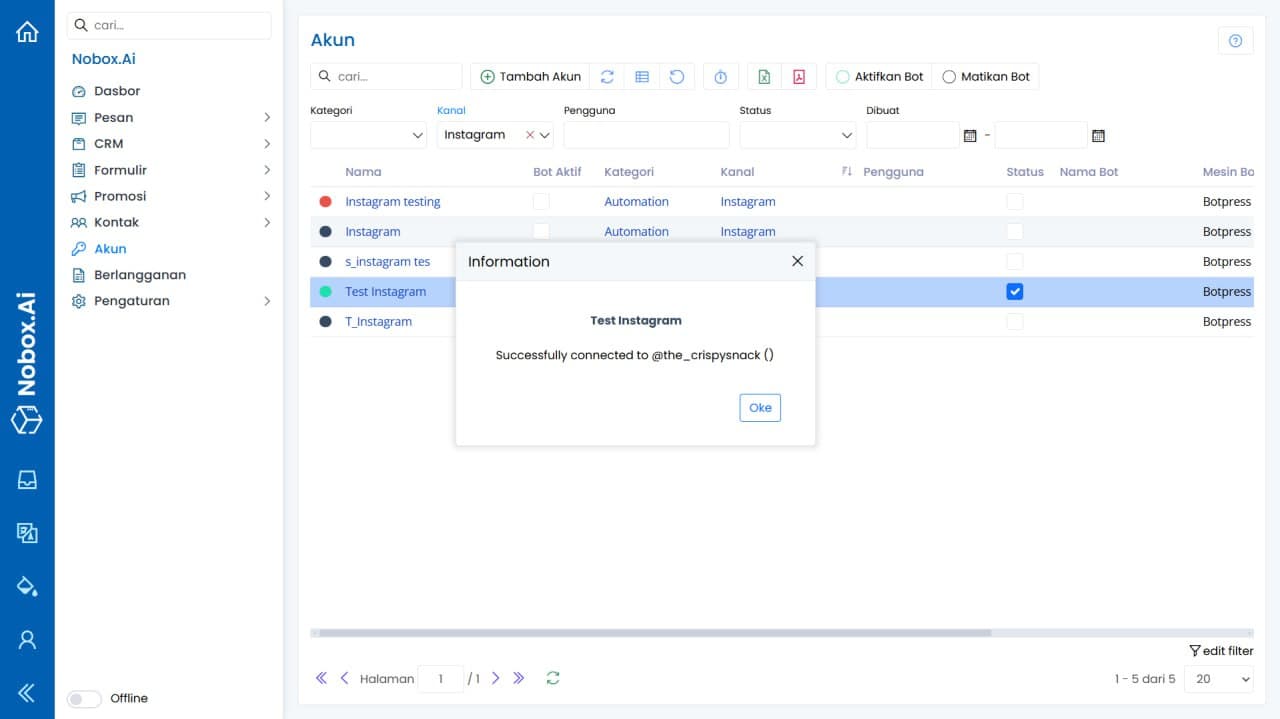The image size is (1280, 719).
Task: Export the account list to Excel
Action: pyautogui.click(x=763, y=76)
